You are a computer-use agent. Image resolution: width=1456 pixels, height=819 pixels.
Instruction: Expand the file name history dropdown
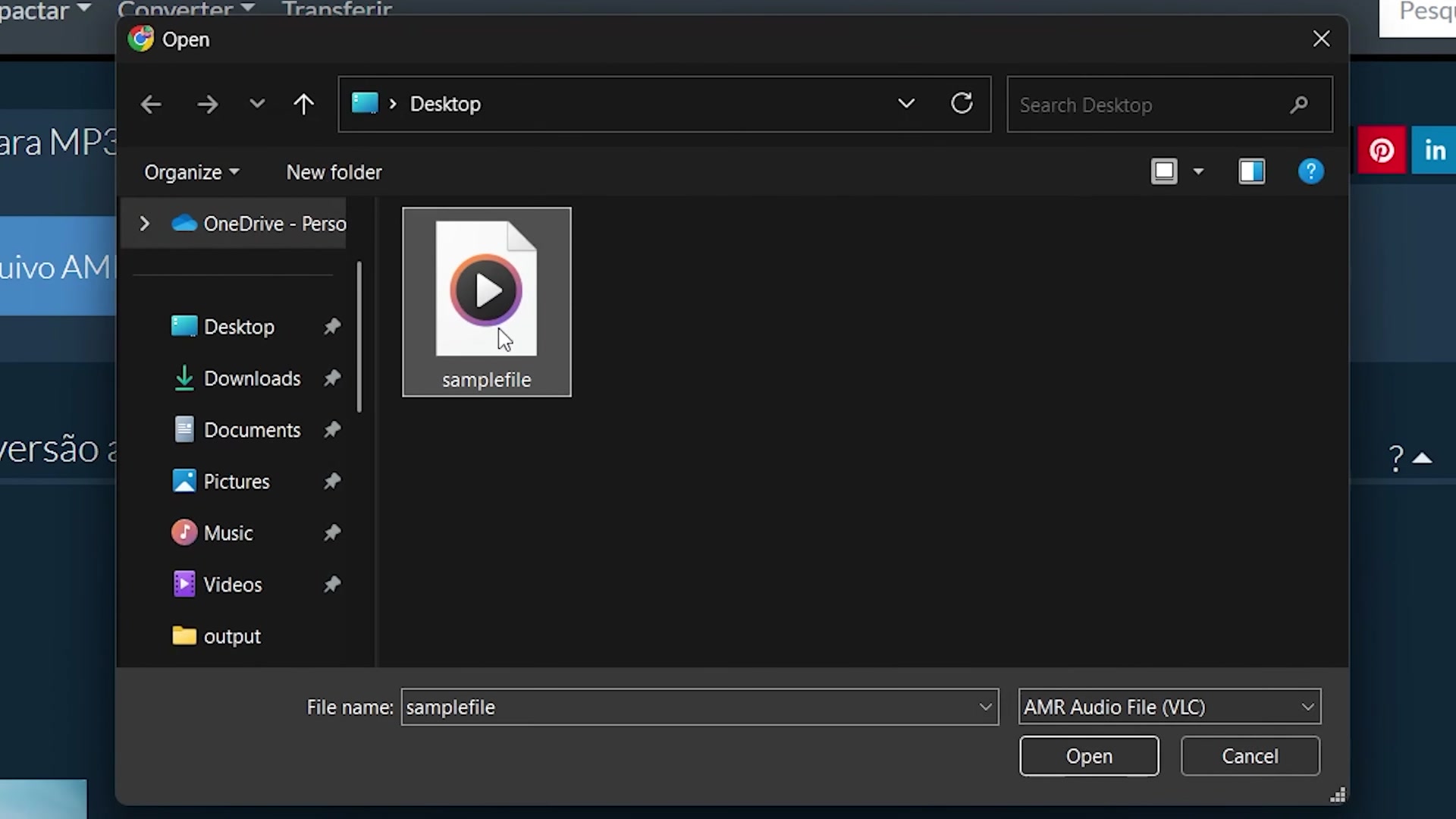tap(985, 707)
